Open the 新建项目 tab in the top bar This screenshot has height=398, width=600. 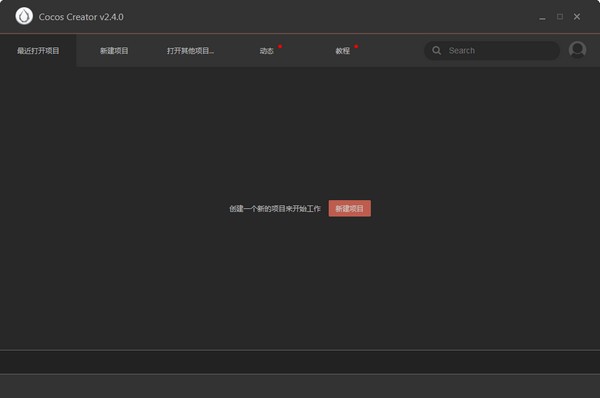point(114,51)
